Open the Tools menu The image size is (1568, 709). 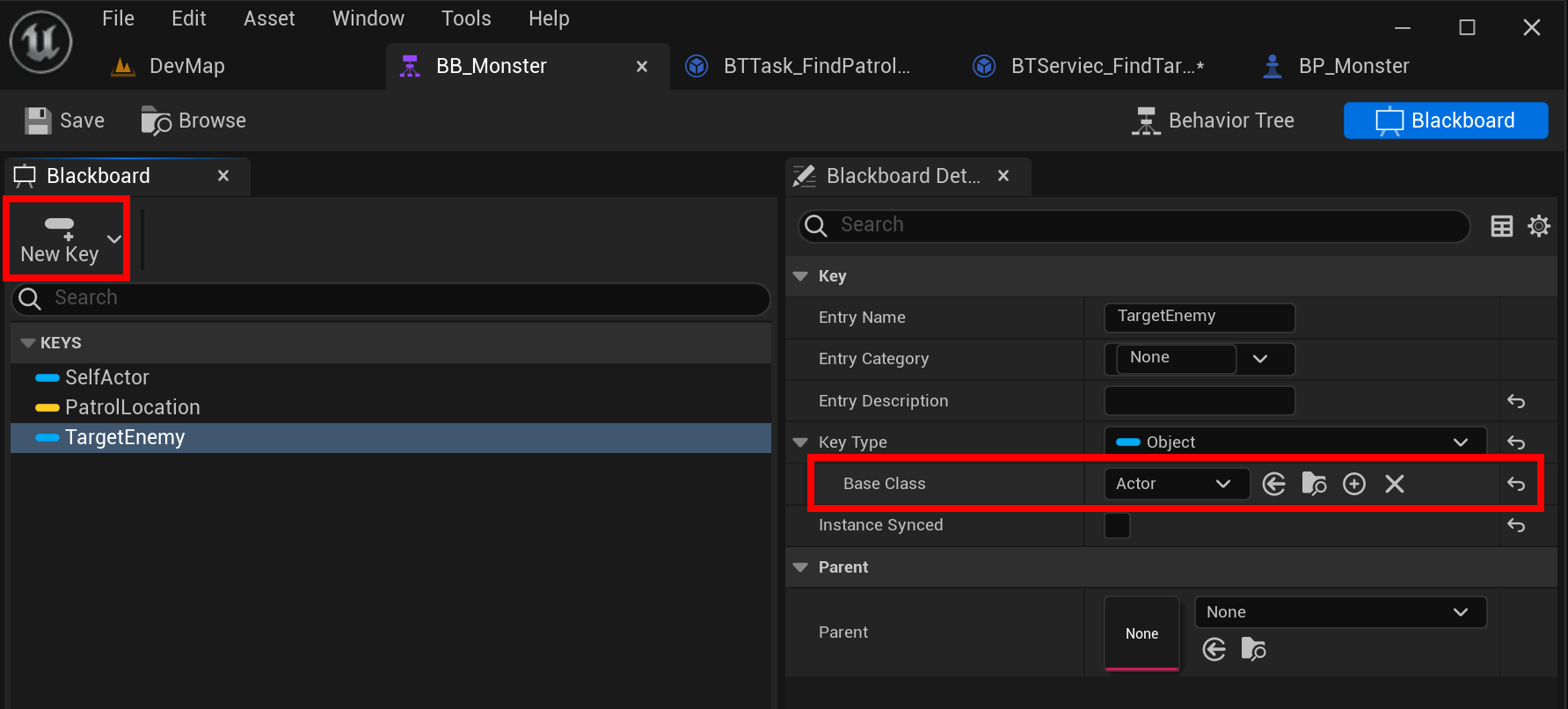[466, 18]
